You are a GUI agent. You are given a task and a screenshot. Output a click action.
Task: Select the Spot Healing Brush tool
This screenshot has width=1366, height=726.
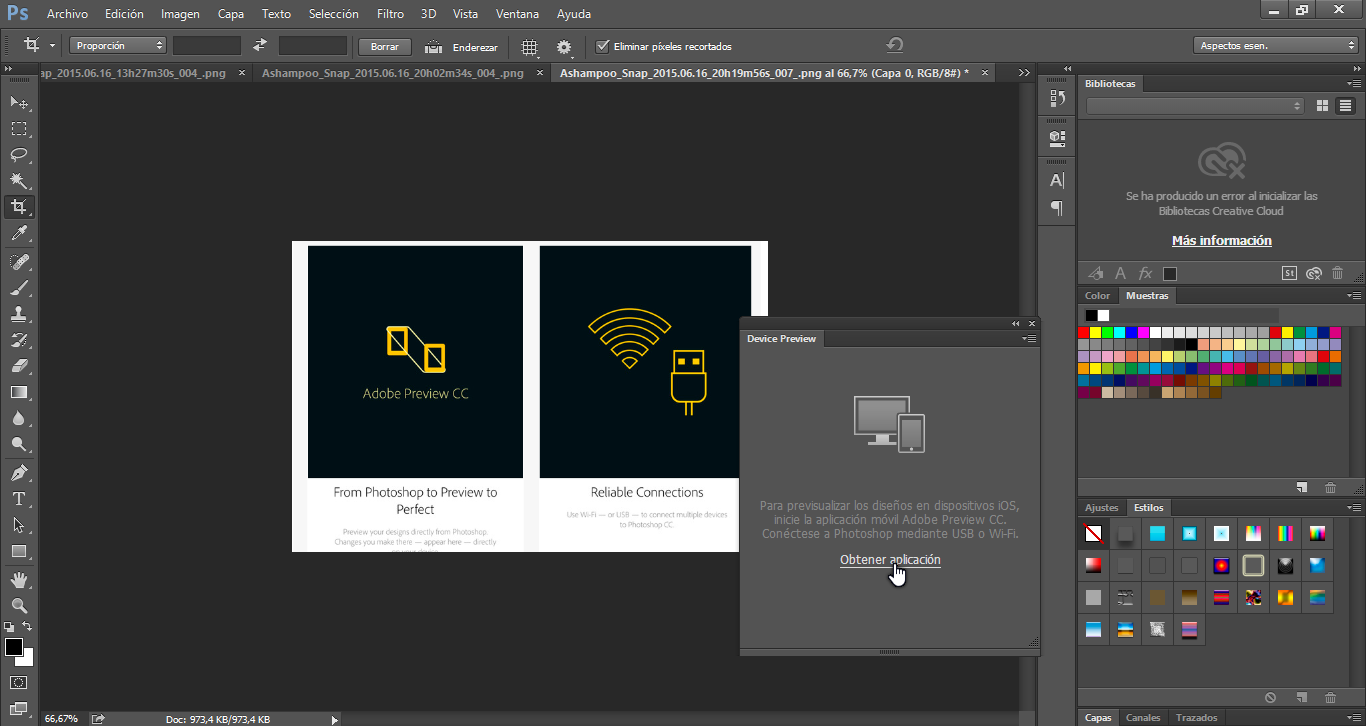click(19, 262)
